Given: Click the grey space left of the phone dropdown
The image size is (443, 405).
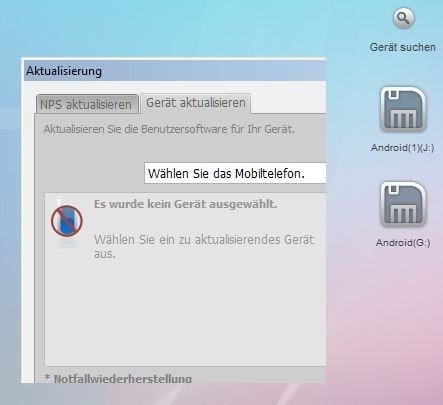Looking at the screenshot, I should coord(89,173).
